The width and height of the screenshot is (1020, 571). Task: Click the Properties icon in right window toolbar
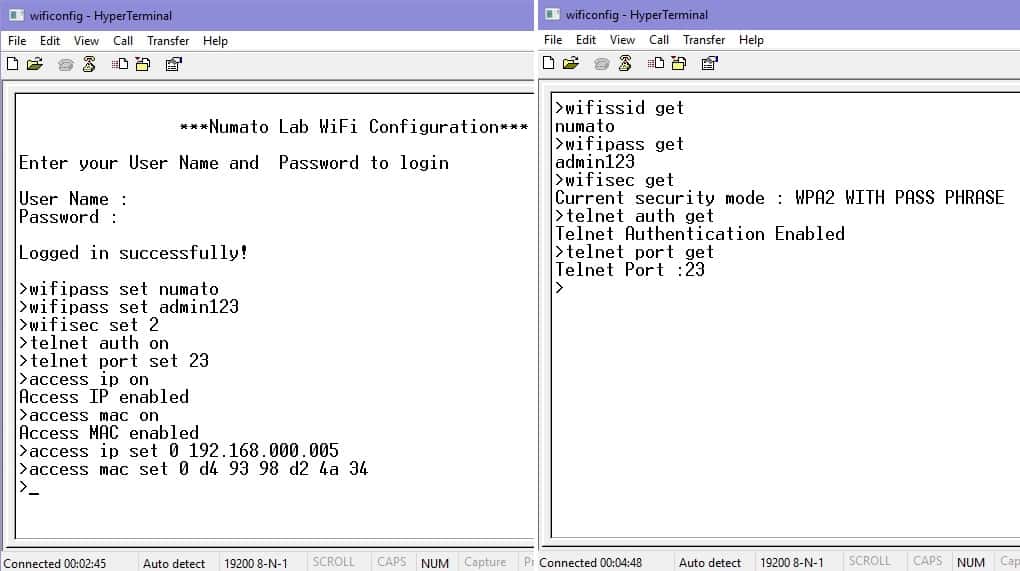pos(709,63)
